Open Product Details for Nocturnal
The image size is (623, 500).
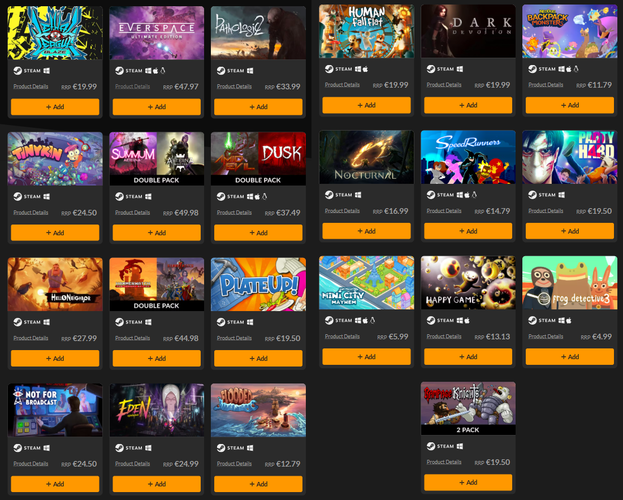point(342,211)
